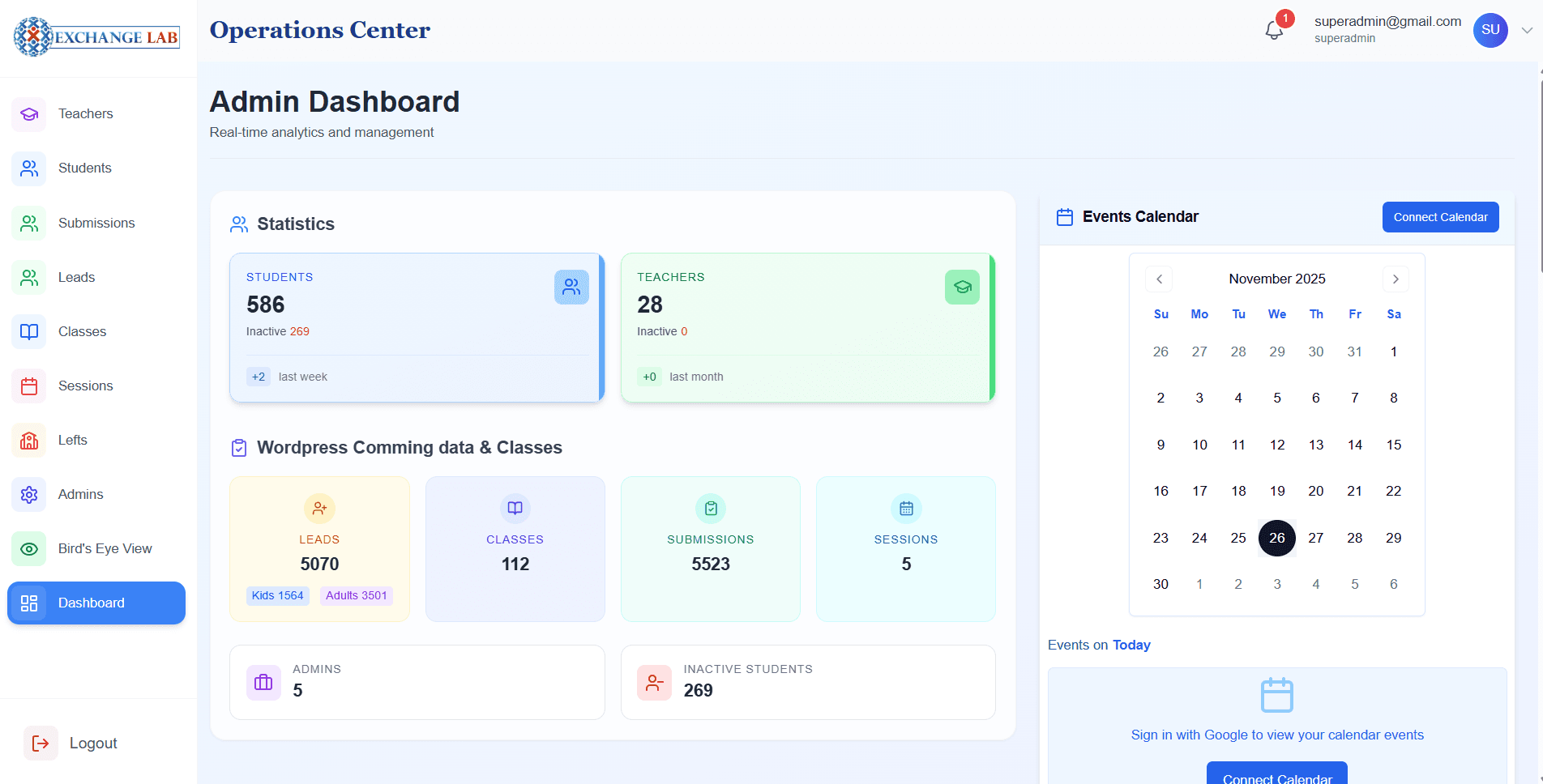The image size is (1543, 784).
Task: Select the Leads icon in the sidebar
Action: pyautogui.click(x=29, y=277)
